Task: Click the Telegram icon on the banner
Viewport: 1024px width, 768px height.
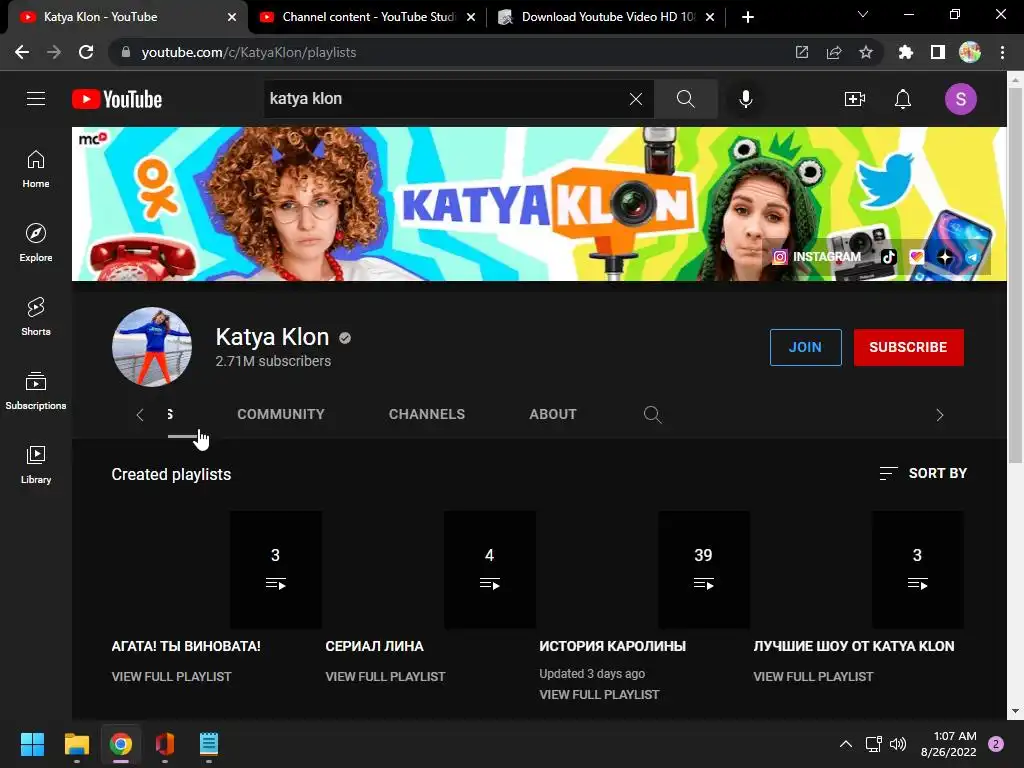Action: coord(972,257)
